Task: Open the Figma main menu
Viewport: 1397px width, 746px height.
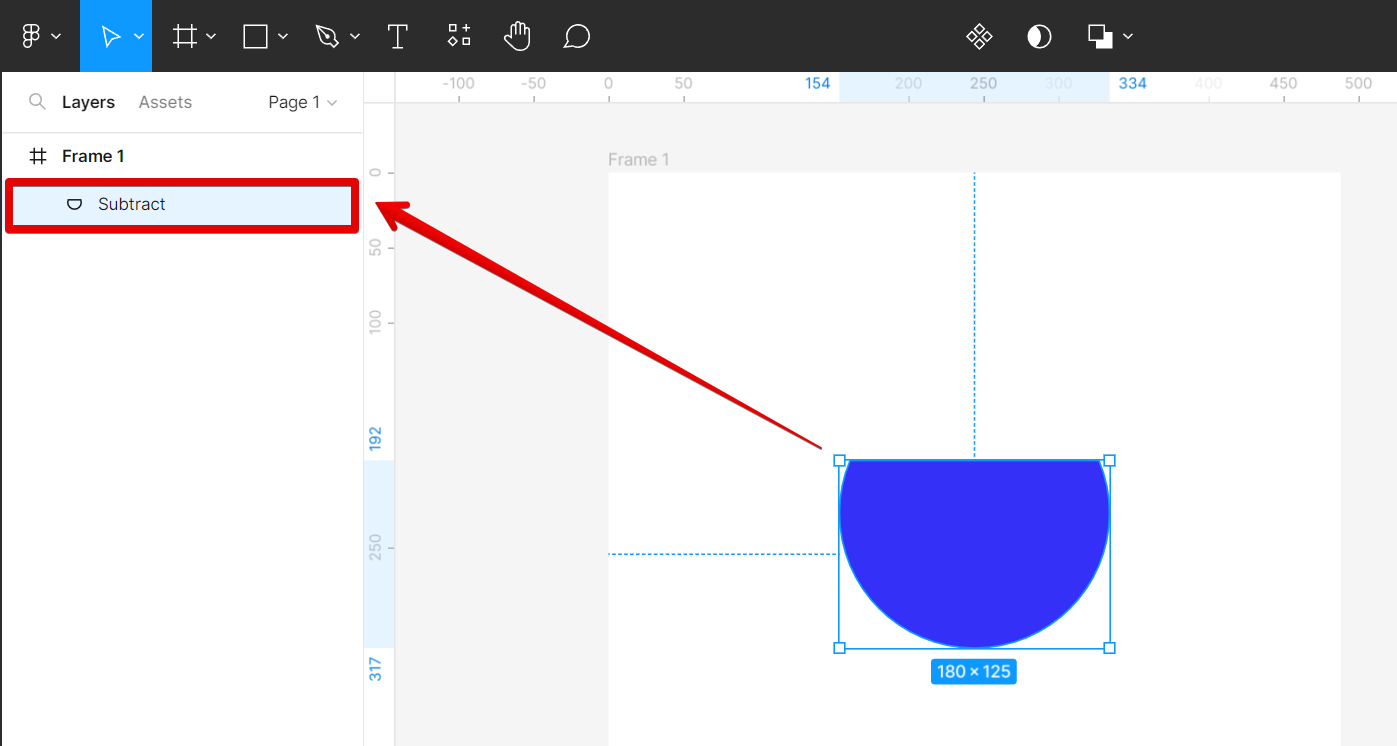Action: pyautogui.click(x=31, y=37)
